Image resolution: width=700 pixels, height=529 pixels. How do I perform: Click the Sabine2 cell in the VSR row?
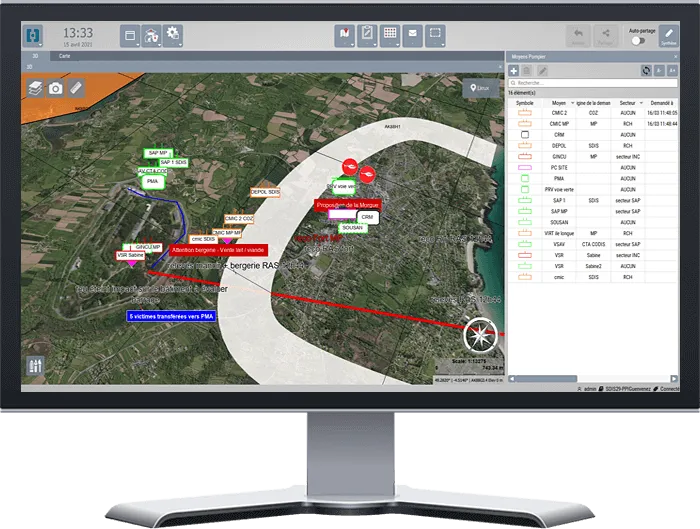point(593,266)
